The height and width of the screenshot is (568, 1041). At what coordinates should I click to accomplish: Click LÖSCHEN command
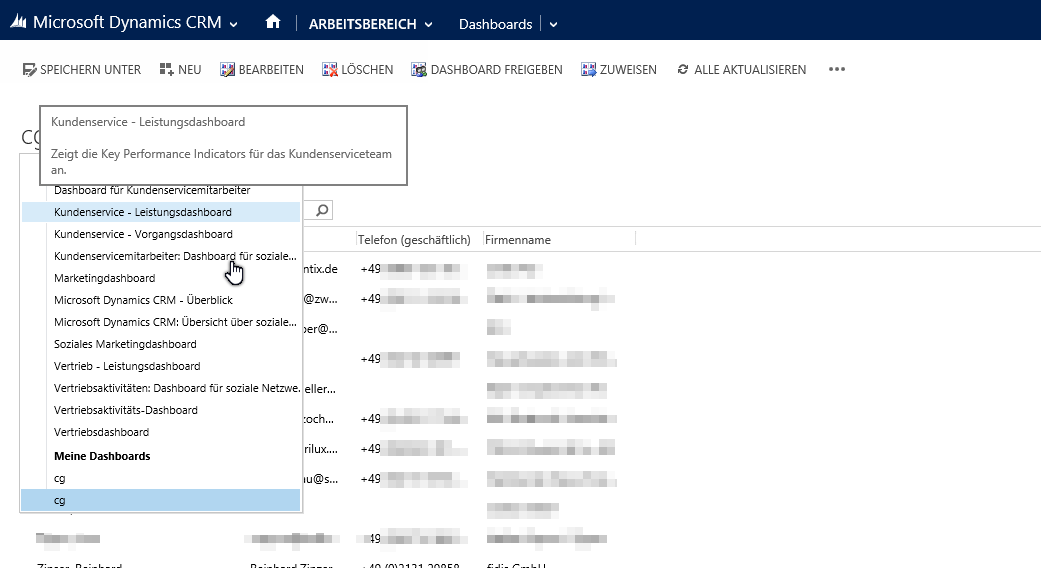pos(358,70)
